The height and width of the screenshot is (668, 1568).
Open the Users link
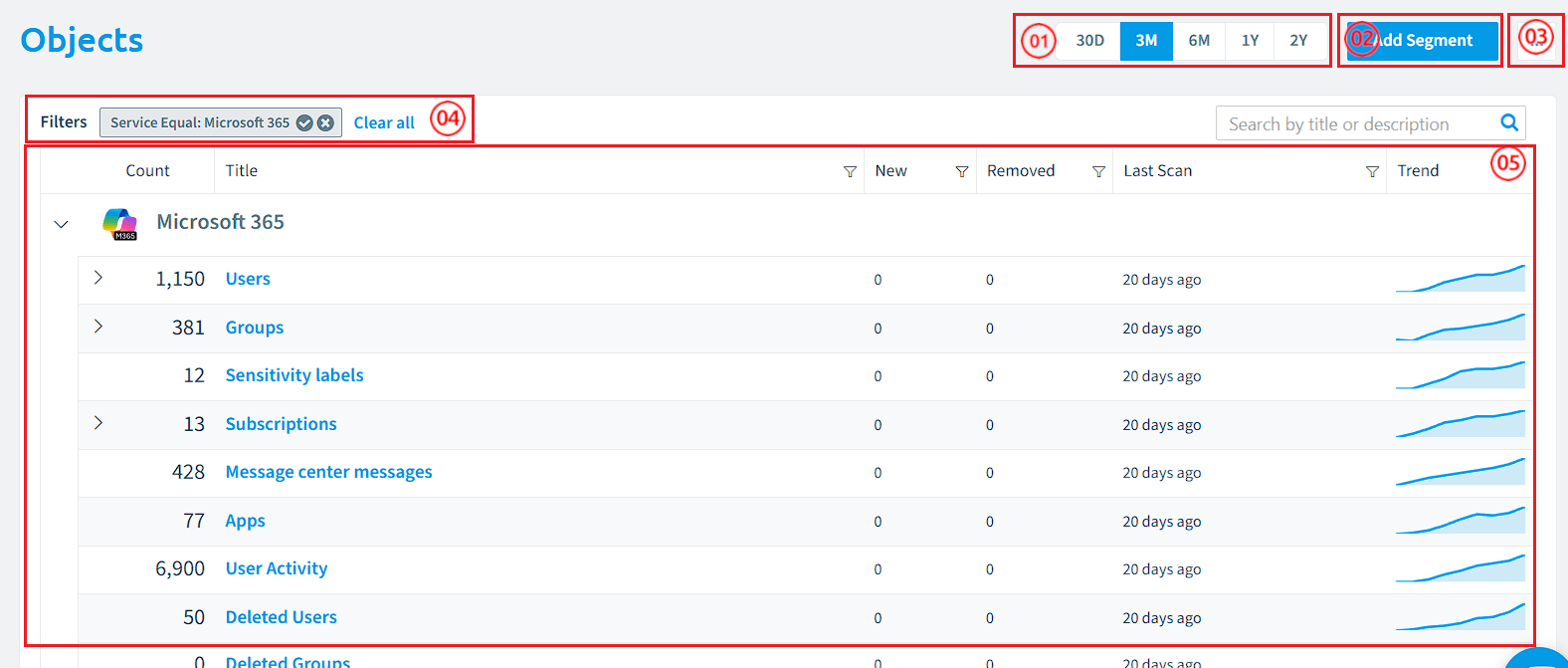point(248,279)
